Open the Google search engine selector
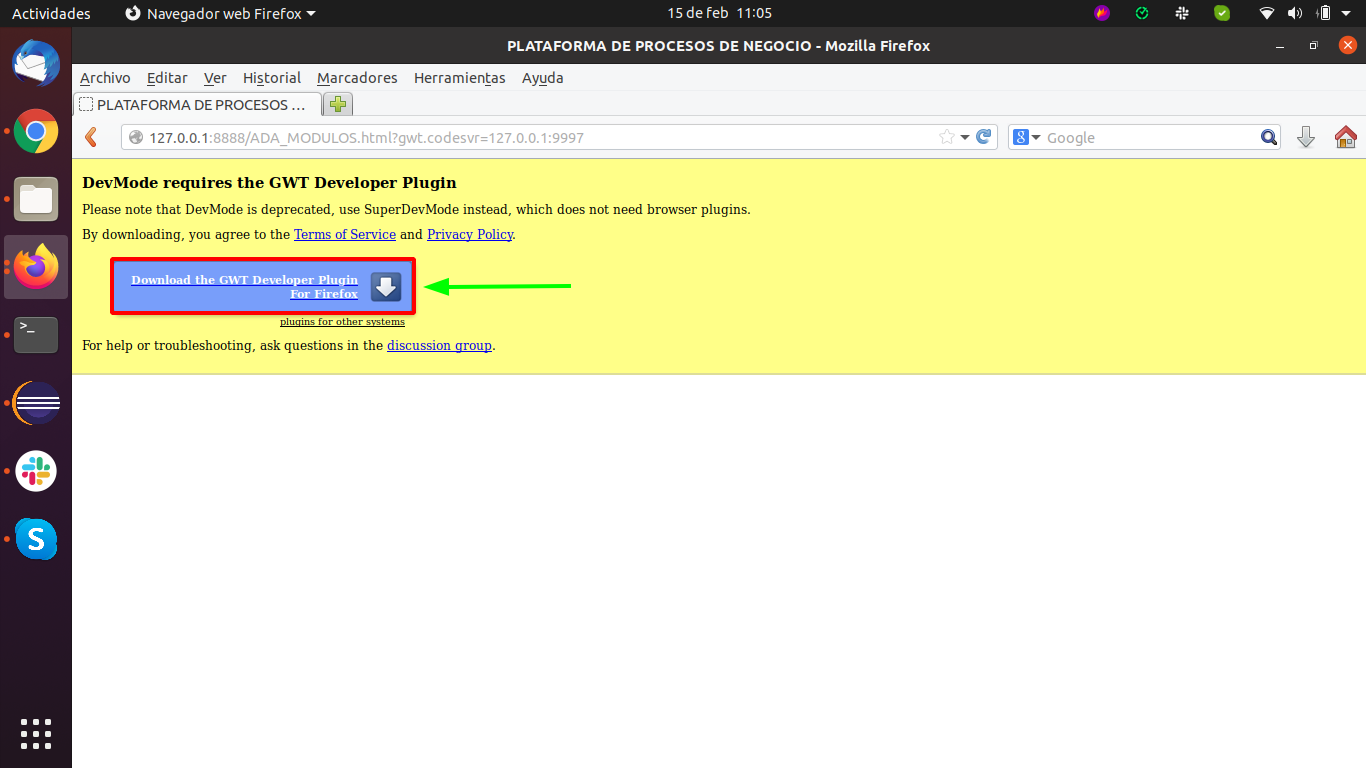The width and height of the screenshot is (1366, 768). click(1027, 137)
